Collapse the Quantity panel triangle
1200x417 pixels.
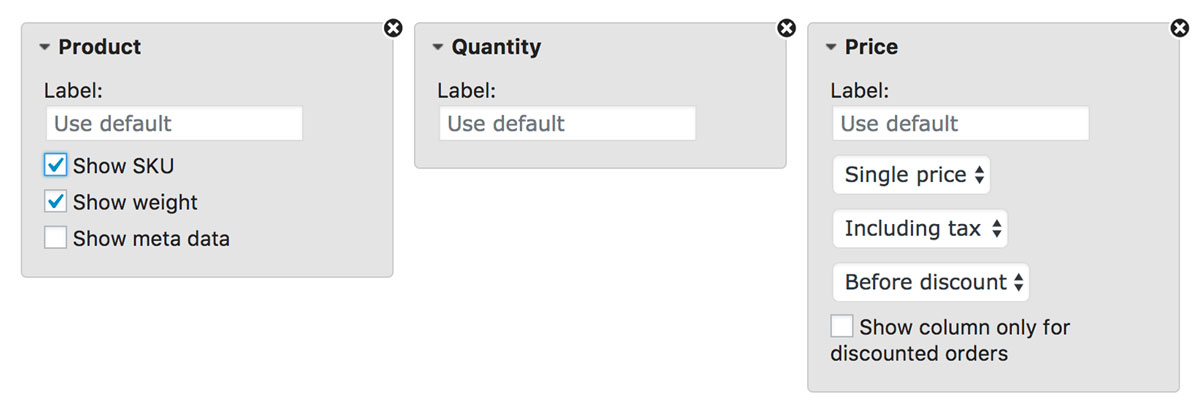coord(438,47)
